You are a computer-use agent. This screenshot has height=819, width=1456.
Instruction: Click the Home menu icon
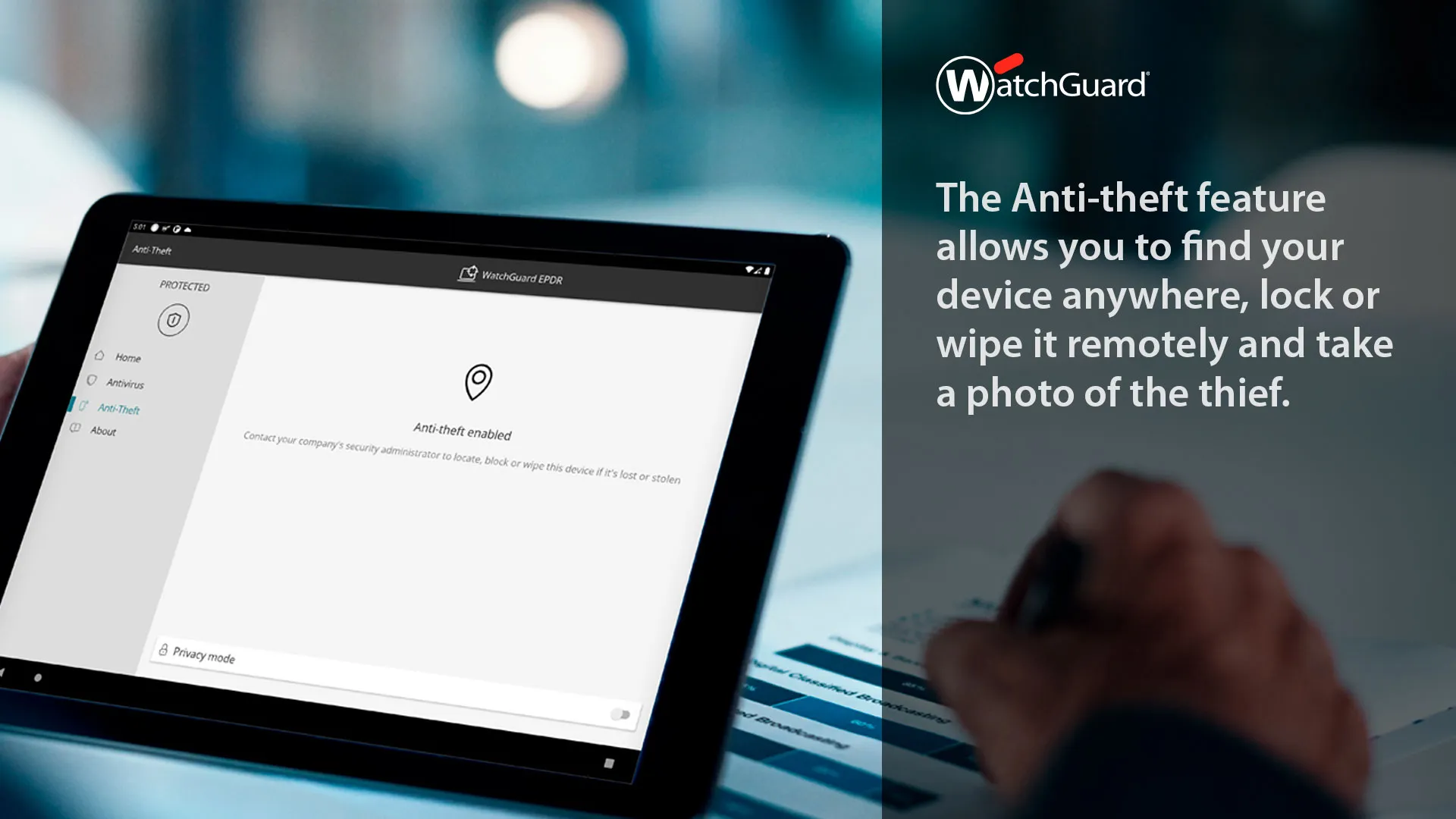[x=100, y=356]
